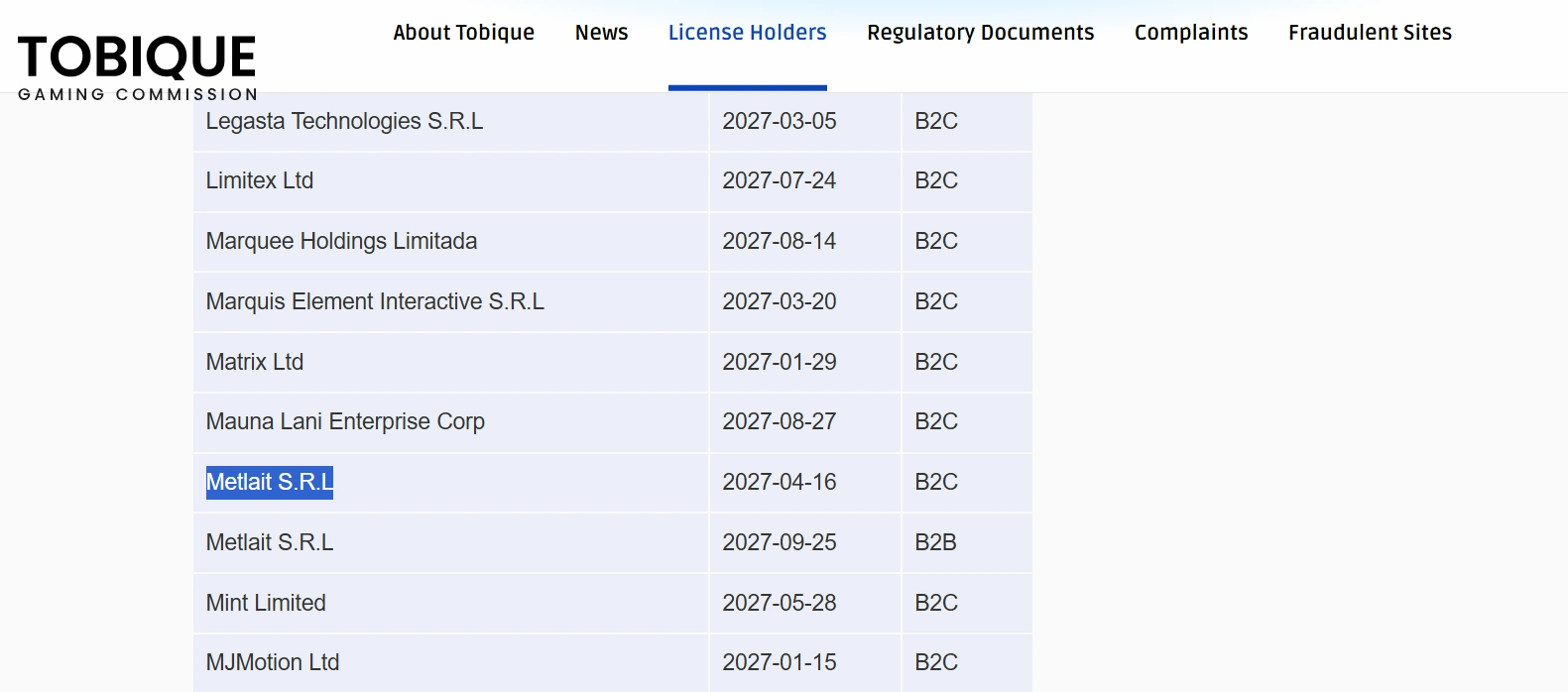The height and width of the screenshot is (692, 1568).
Task: Click B2C in the Limitex Ltd row
Action: [x=936, y=180]
